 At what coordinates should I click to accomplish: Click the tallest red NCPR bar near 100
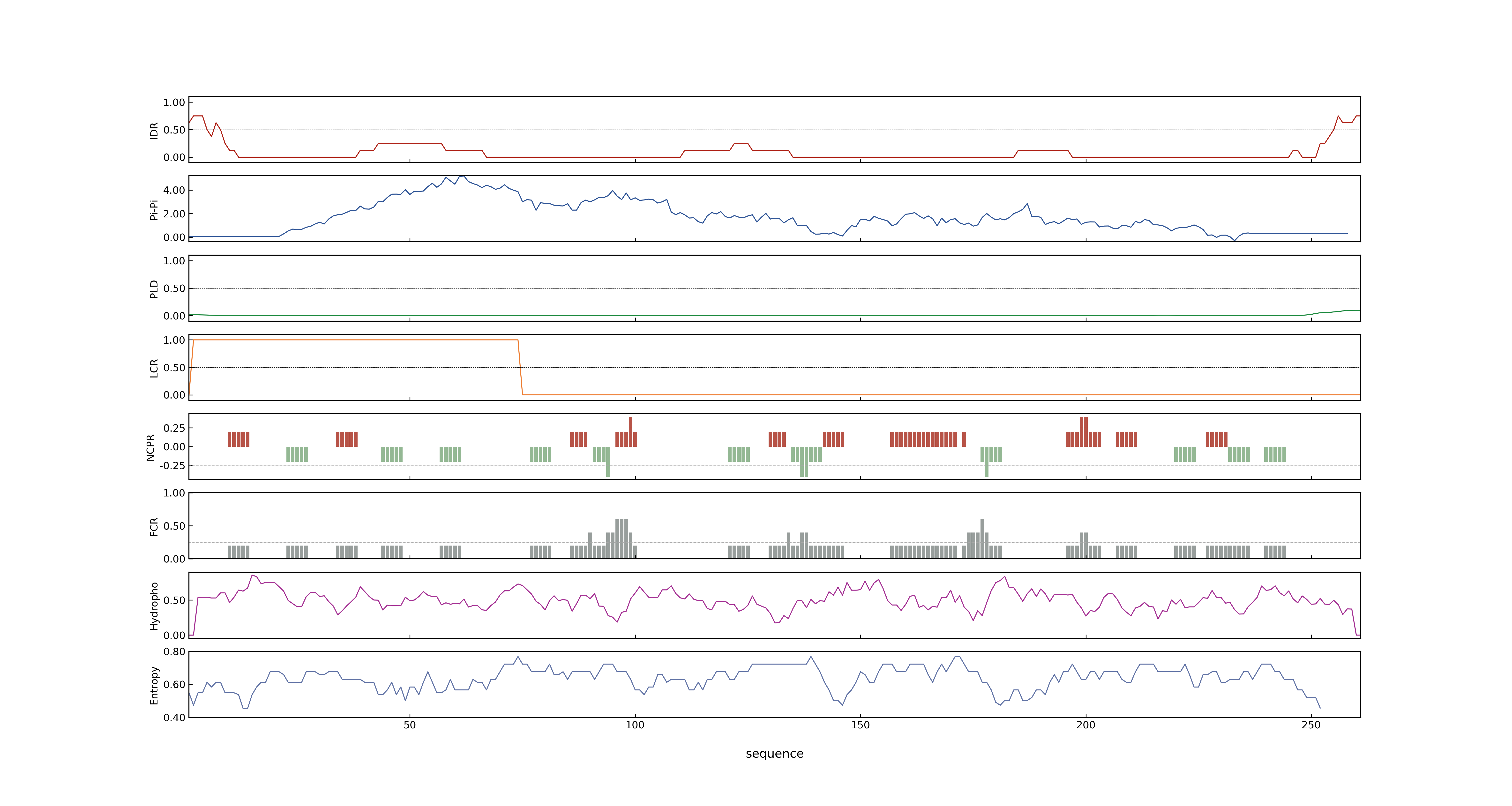pos(630,432)
